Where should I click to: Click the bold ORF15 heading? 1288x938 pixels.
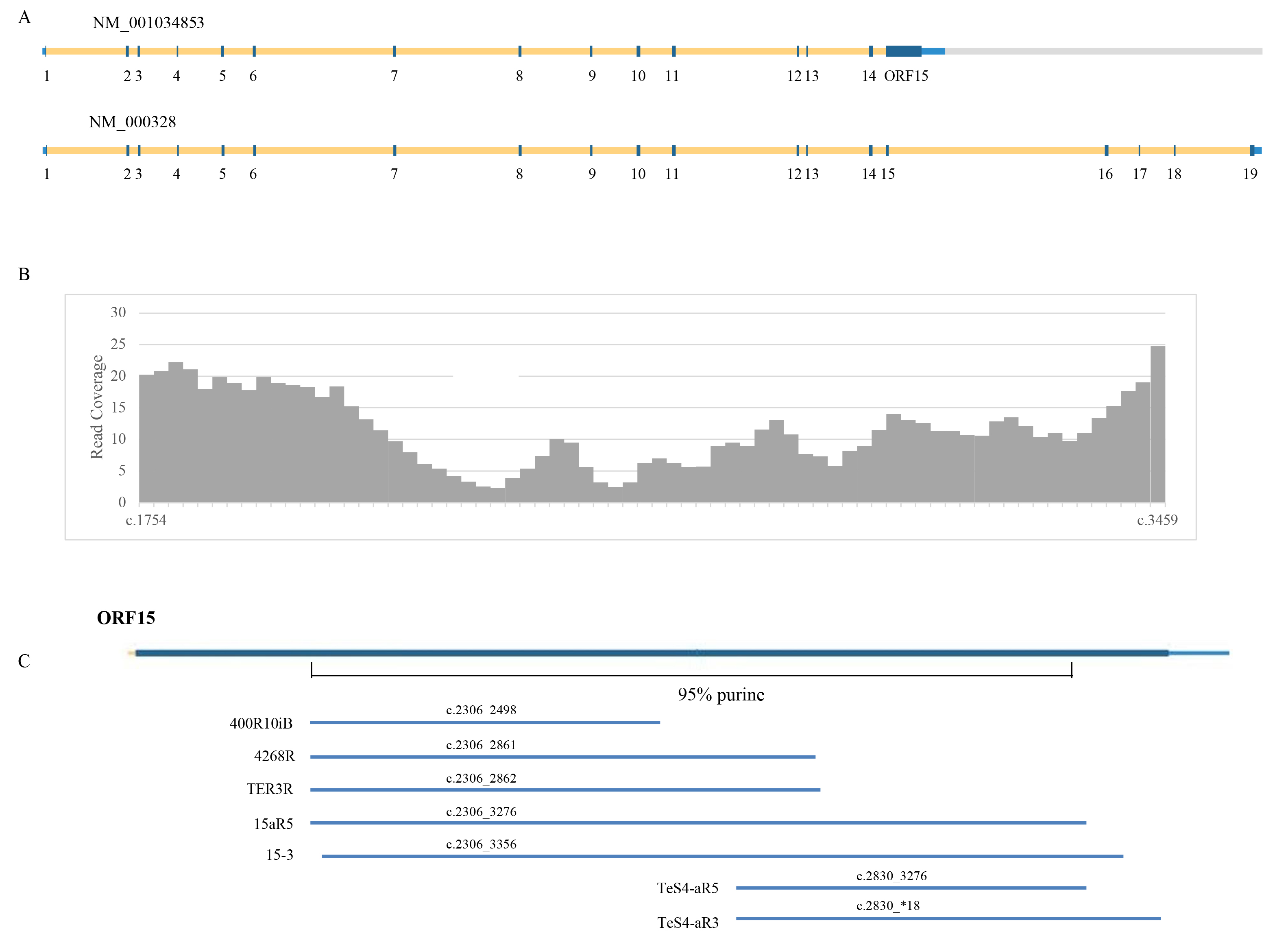point(126,618)
